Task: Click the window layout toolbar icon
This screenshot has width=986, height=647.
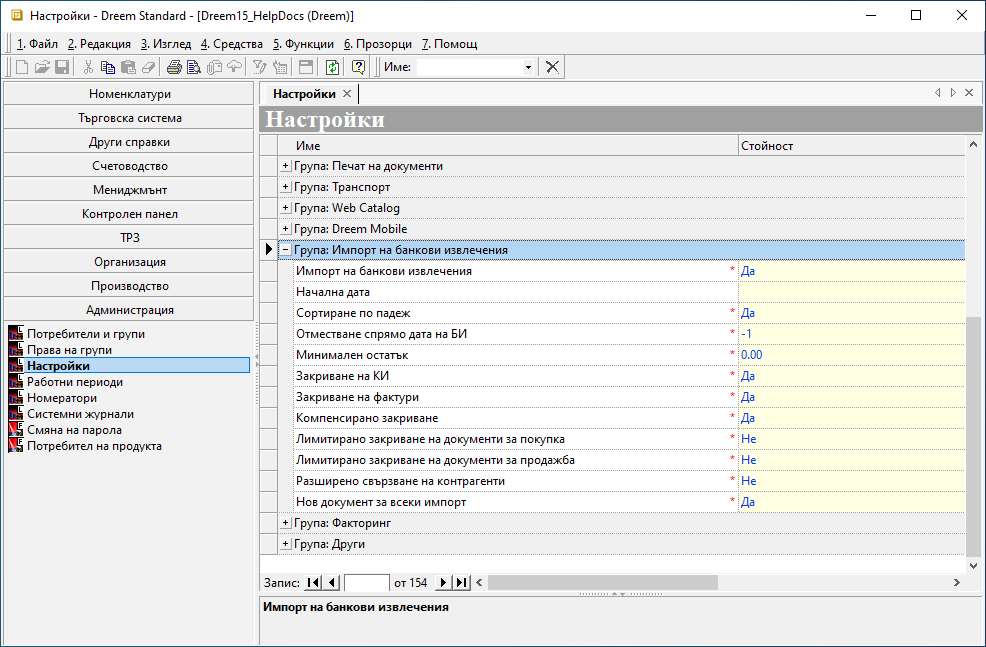Action: 306,67
